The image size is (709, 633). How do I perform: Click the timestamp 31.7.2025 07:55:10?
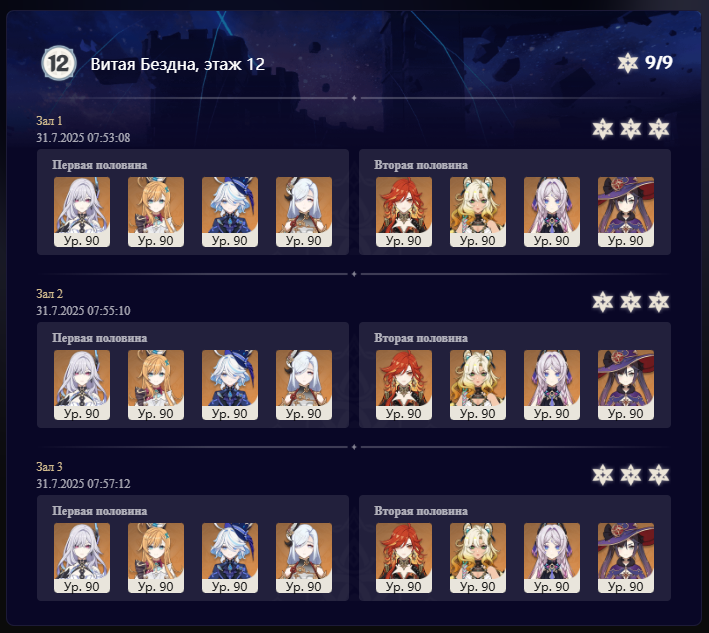coord(83,311)
